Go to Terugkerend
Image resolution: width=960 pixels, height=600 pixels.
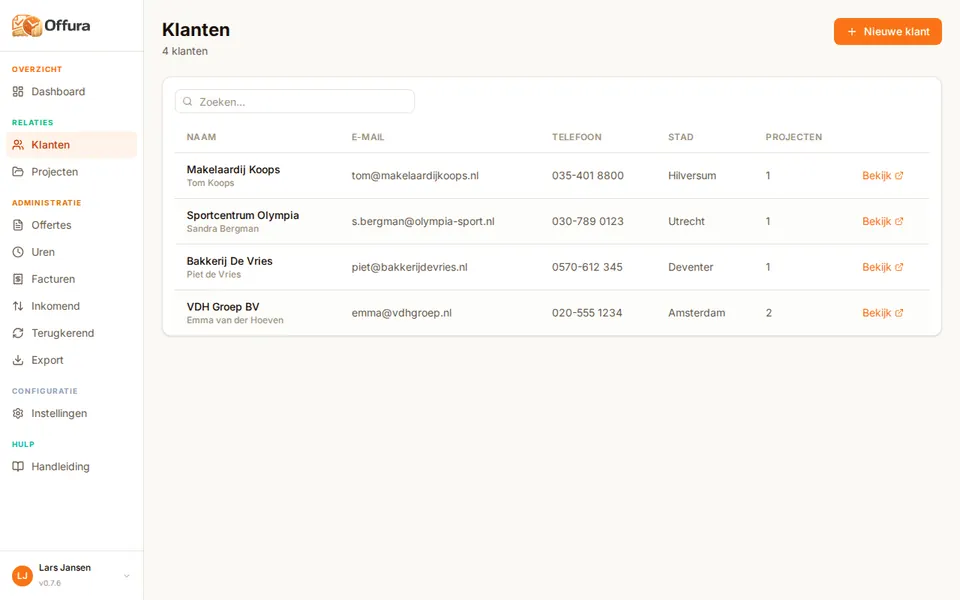coord(72,332)
